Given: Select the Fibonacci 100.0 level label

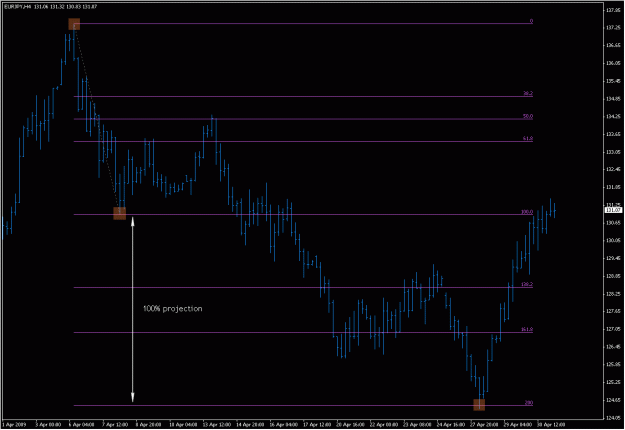Looking at the screenshot, I should (527, 212).
